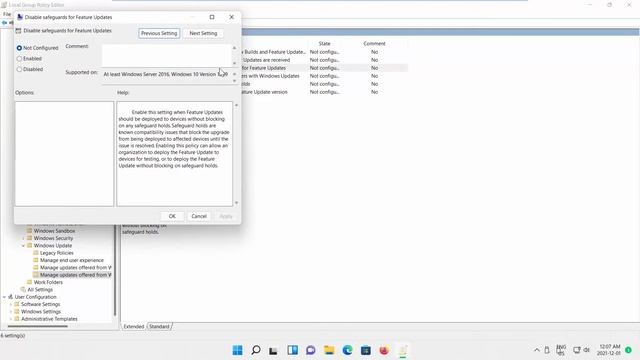
Task: Open the File menu
Action: [x=7, y=14]
